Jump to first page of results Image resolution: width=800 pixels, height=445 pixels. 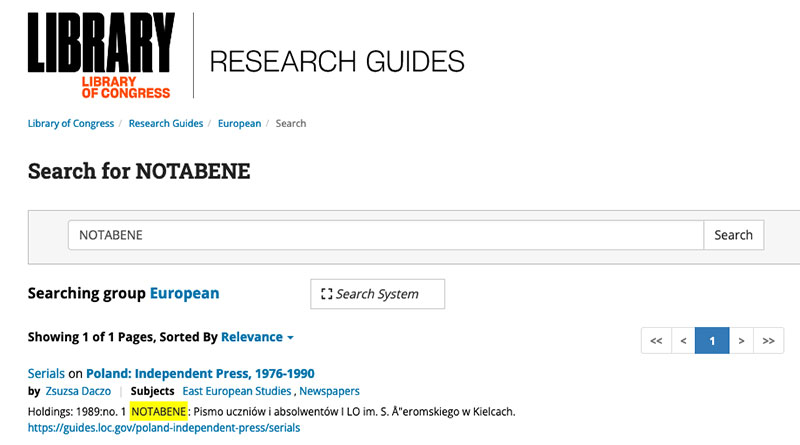click(x=656, y=341)
